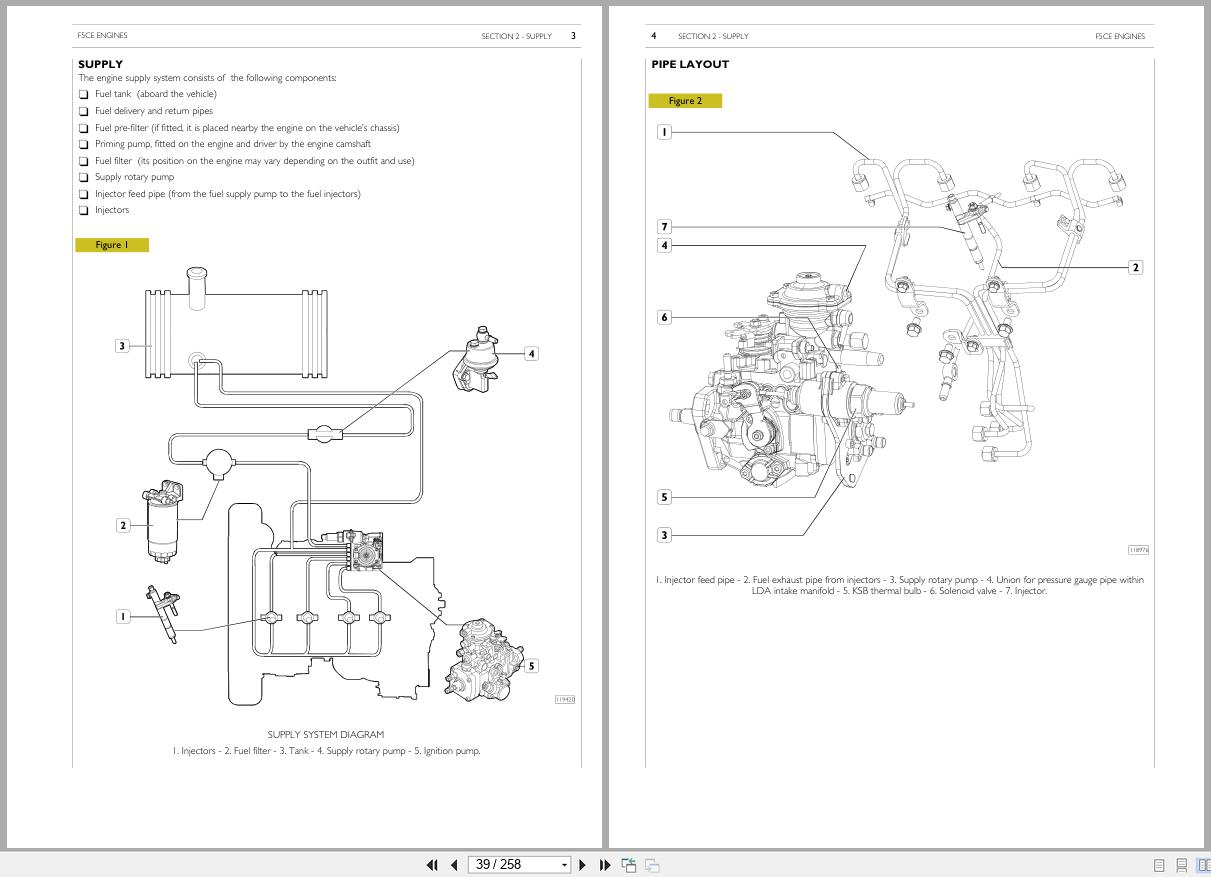This screenshot has width=1211, height=877.
Task: Check the Fuel delivery and return pipes box
Action: (x=84, y=111)
